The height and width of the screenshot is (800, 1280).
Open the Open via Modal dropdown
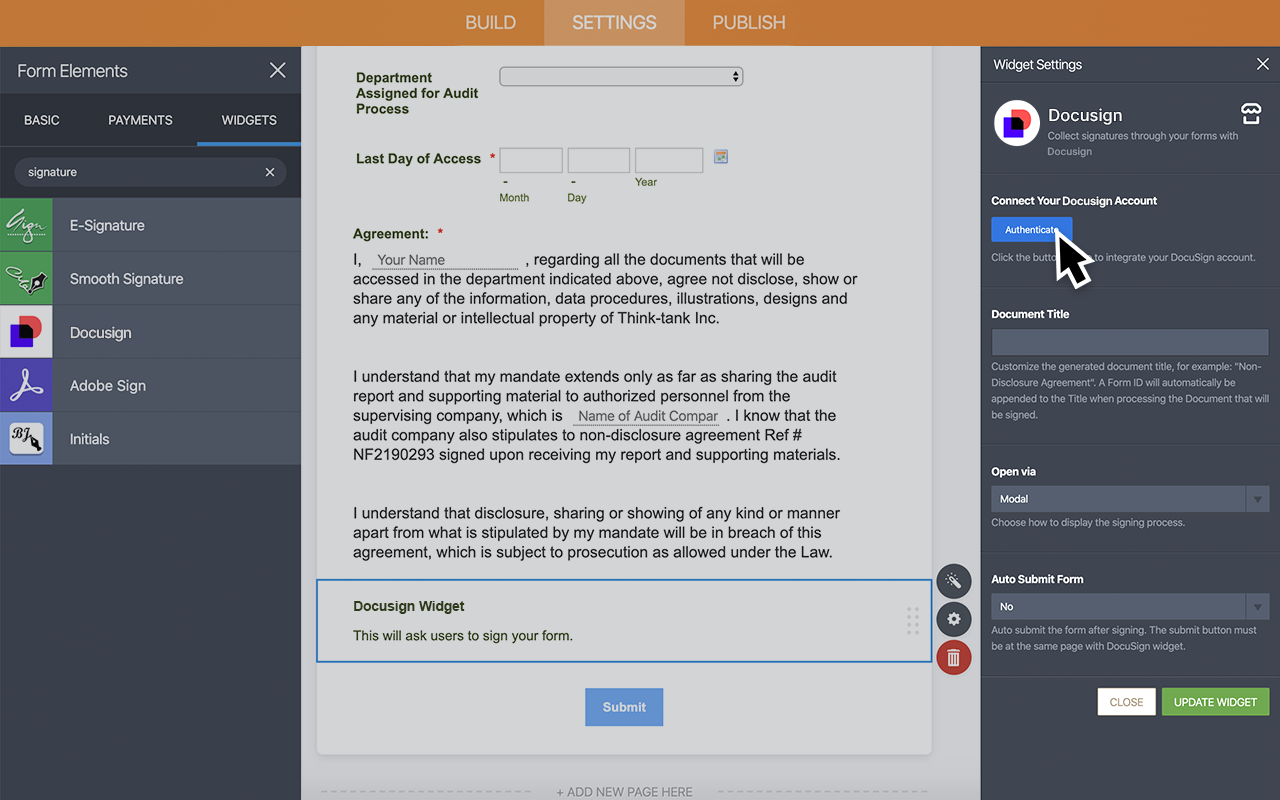click(1256, 498)
